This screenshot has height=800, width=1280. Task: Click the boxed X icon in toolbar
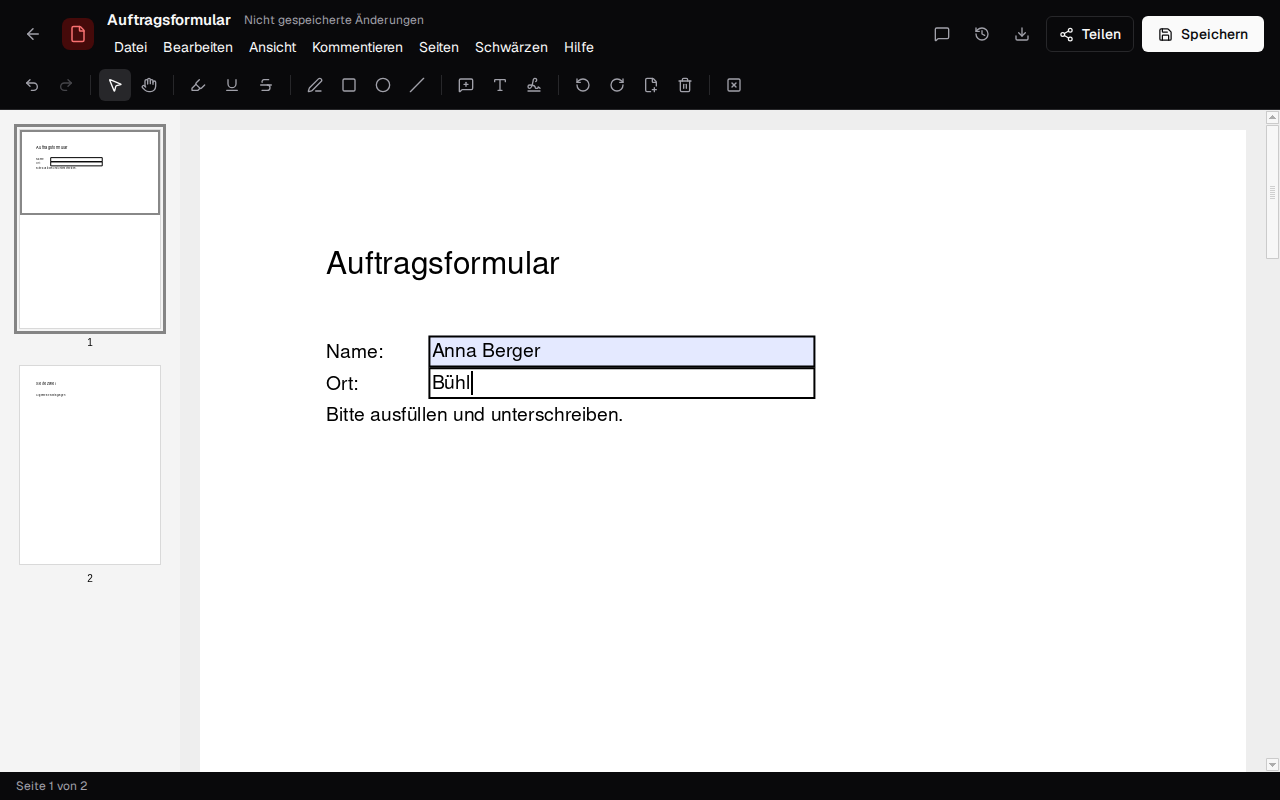[x=734, y=85]
